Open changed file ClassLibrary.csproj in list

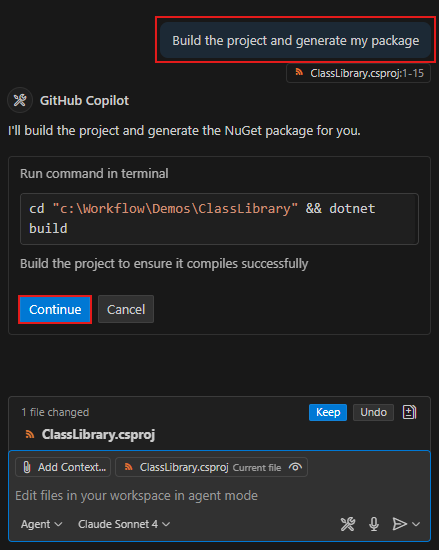click(98, 435)
